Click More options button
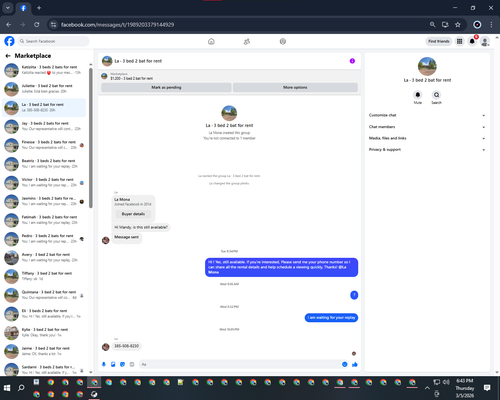 [x=295, y=87]
